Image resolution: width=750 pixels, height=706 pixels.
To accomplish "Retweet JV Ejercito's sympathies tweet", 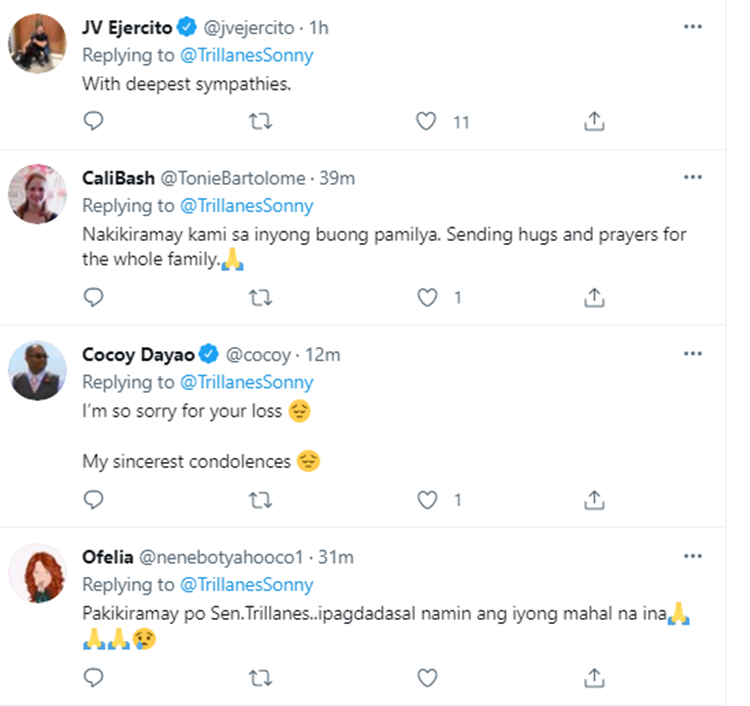I will click(x=260, y=121).
